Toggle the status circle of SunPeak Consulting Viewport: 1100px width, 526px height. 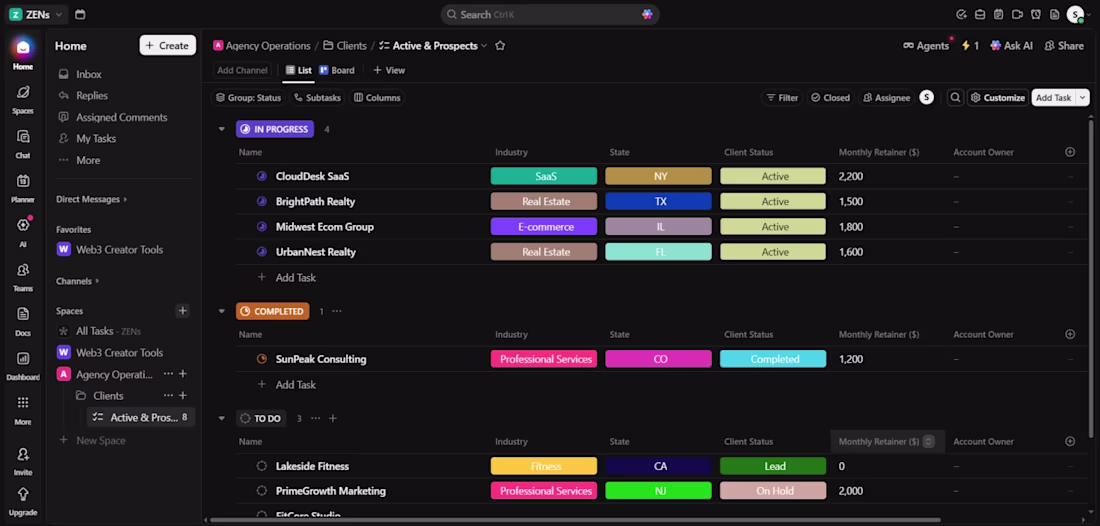[x=262, y=359]
